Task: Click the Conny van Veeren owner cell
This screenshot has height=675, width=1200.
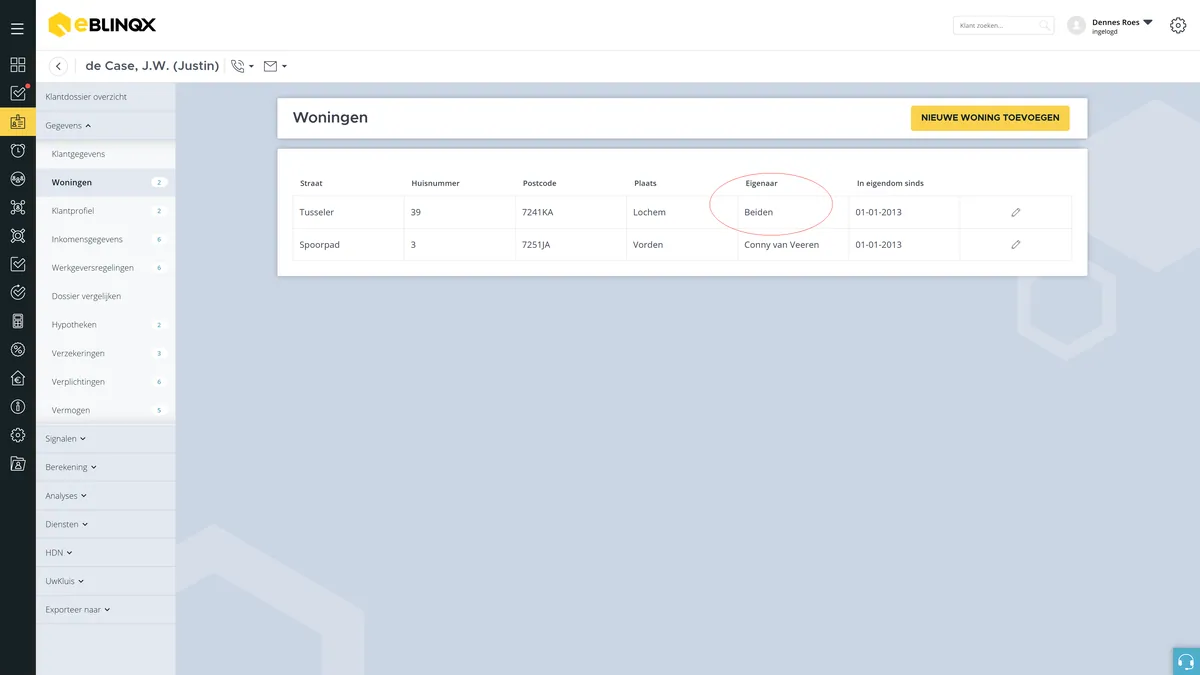Action: click(793, 244)
